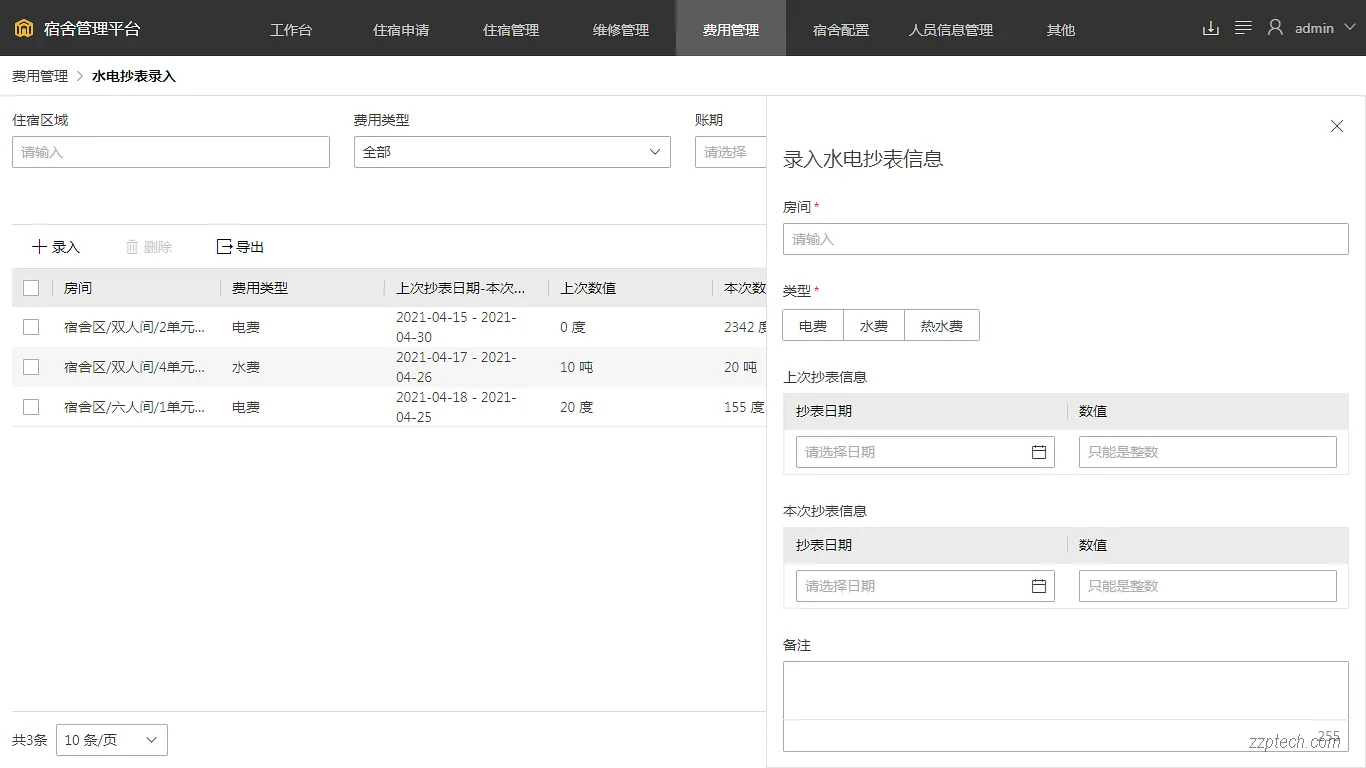The image size is (1366, 768).
Task: Check the checkbox for the 双人间/2单元 电费 row
Action: [30, 327]
